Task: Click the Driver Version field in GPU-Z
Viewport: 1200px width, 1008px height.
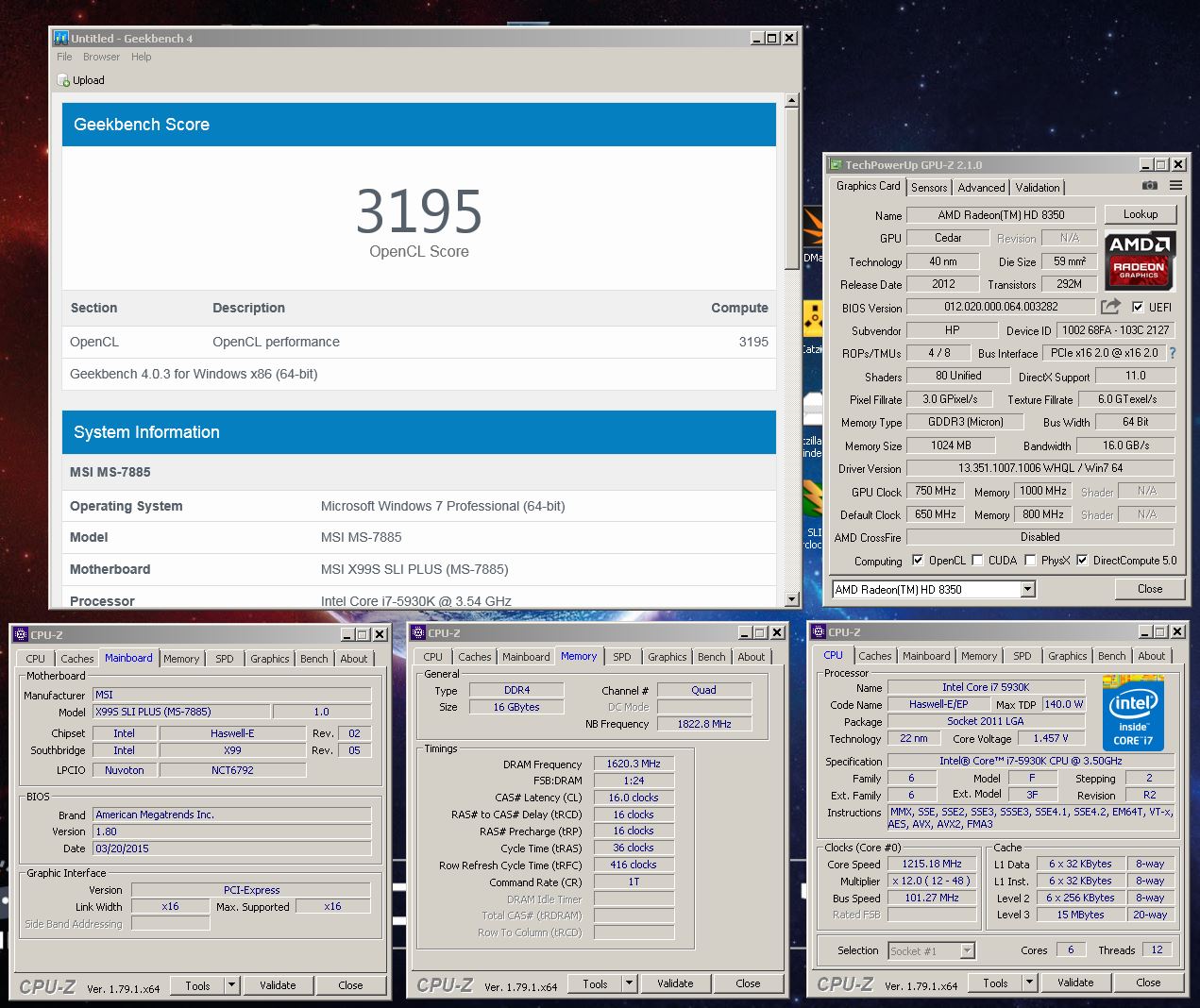Action: pos(1040,468)
